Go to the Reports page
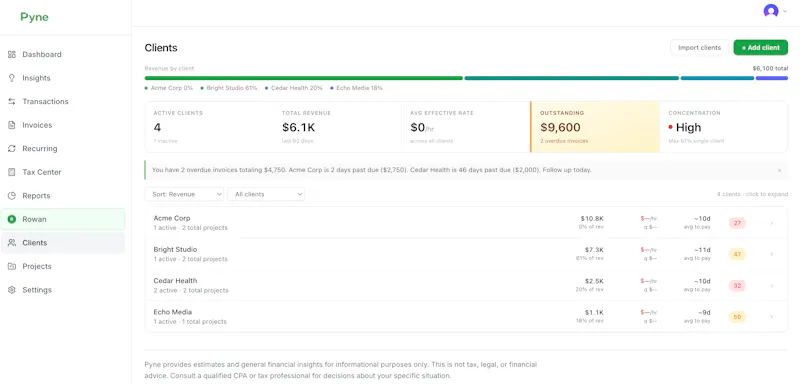 coord(63,196)
